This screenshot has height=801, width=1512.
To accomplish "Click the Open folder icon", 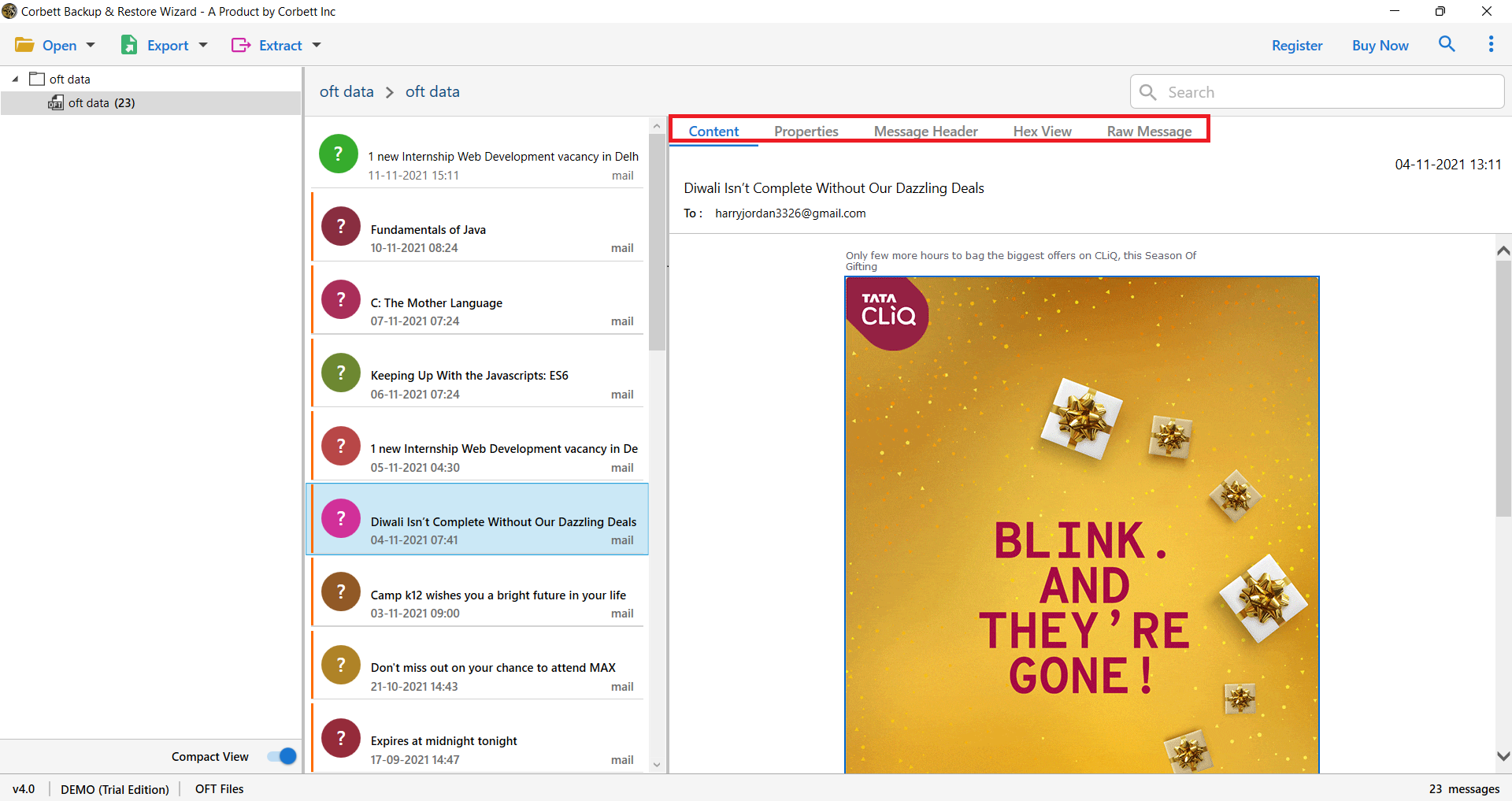I will point(24,45).
